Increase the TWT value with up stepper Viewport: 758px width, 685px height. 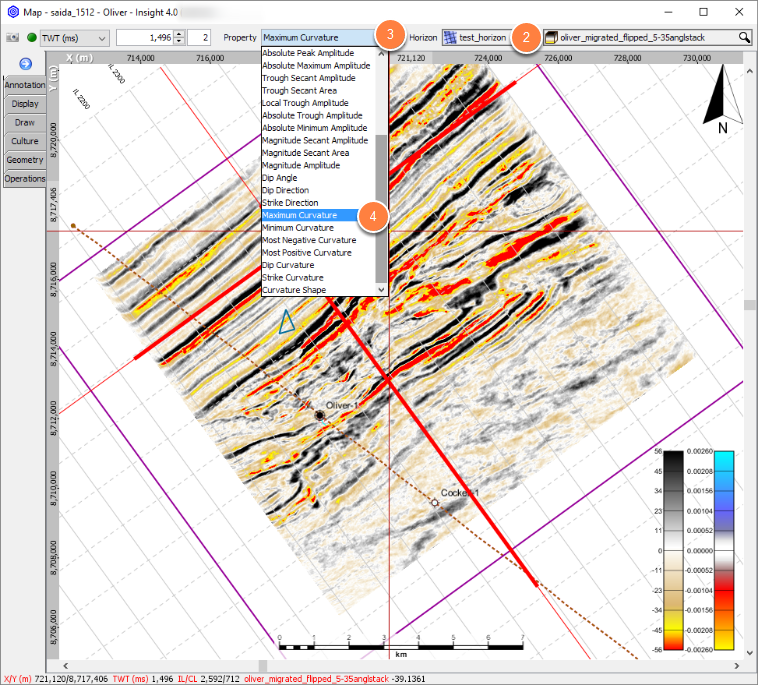[179, 34]
